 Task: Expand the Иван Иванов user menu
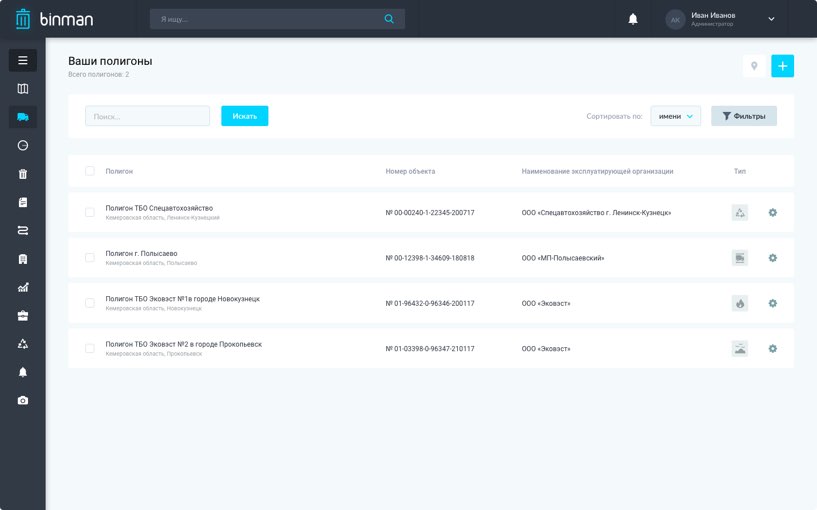click(771, 19)
